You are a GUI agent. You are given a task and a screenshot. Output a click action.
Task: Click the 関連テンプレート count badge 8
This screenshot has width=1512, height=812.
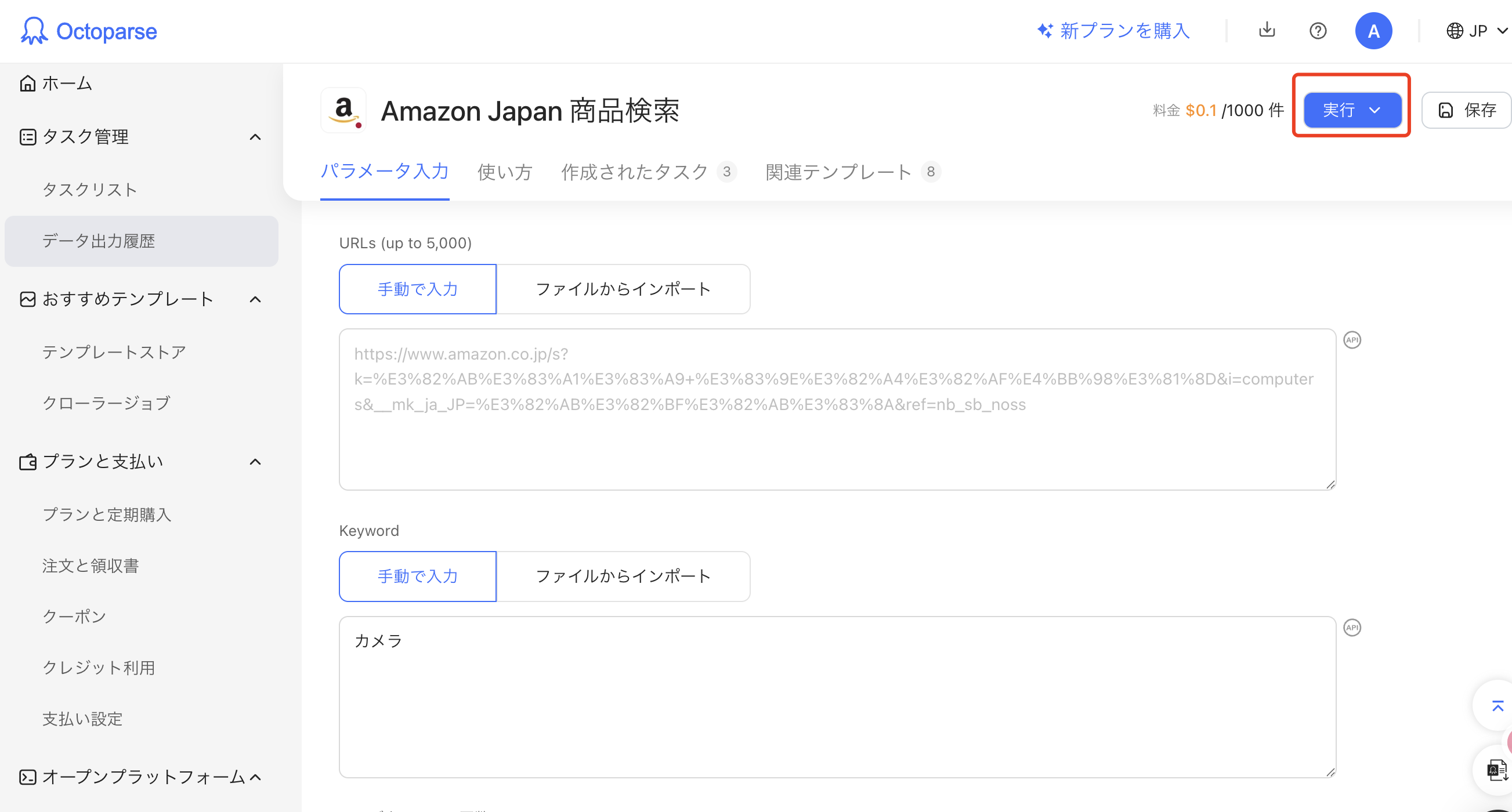pos(930,172)
